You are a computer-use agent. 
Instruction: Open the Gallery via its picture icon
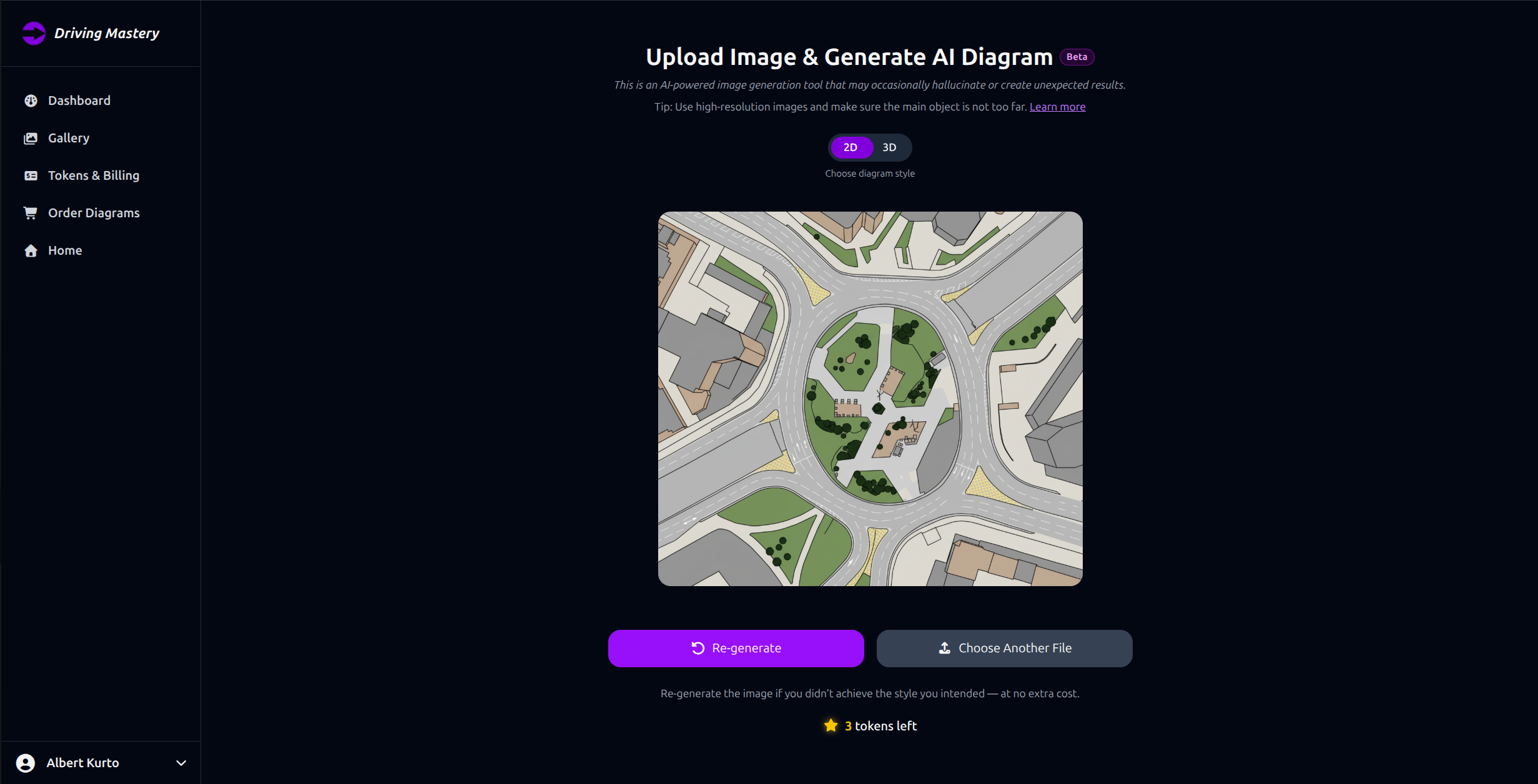[x=31, y=138]
